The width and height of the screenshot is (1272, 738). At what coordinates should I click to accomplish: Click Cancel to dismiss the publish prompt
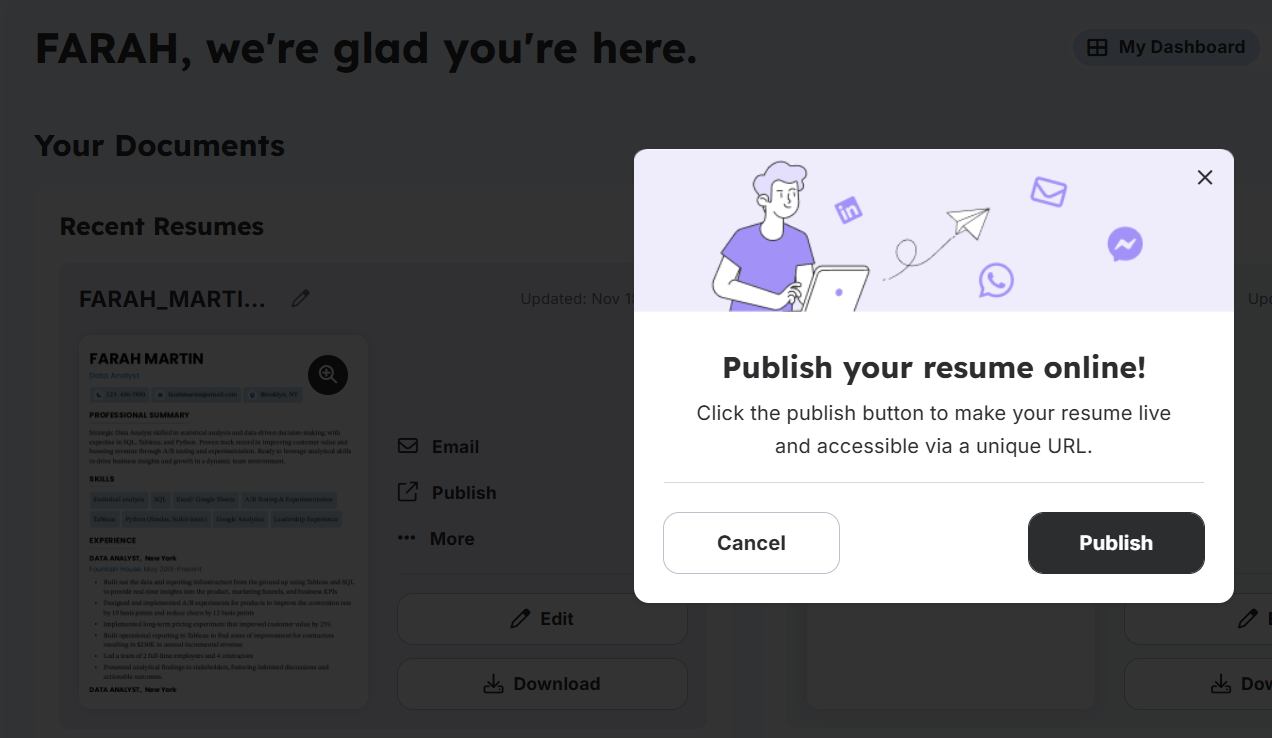(751, 542)
